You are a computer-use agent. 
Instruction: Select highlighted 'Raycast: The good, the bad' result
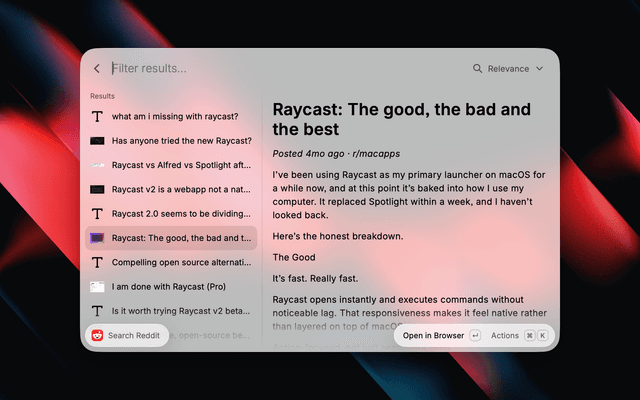click(171, 238)
